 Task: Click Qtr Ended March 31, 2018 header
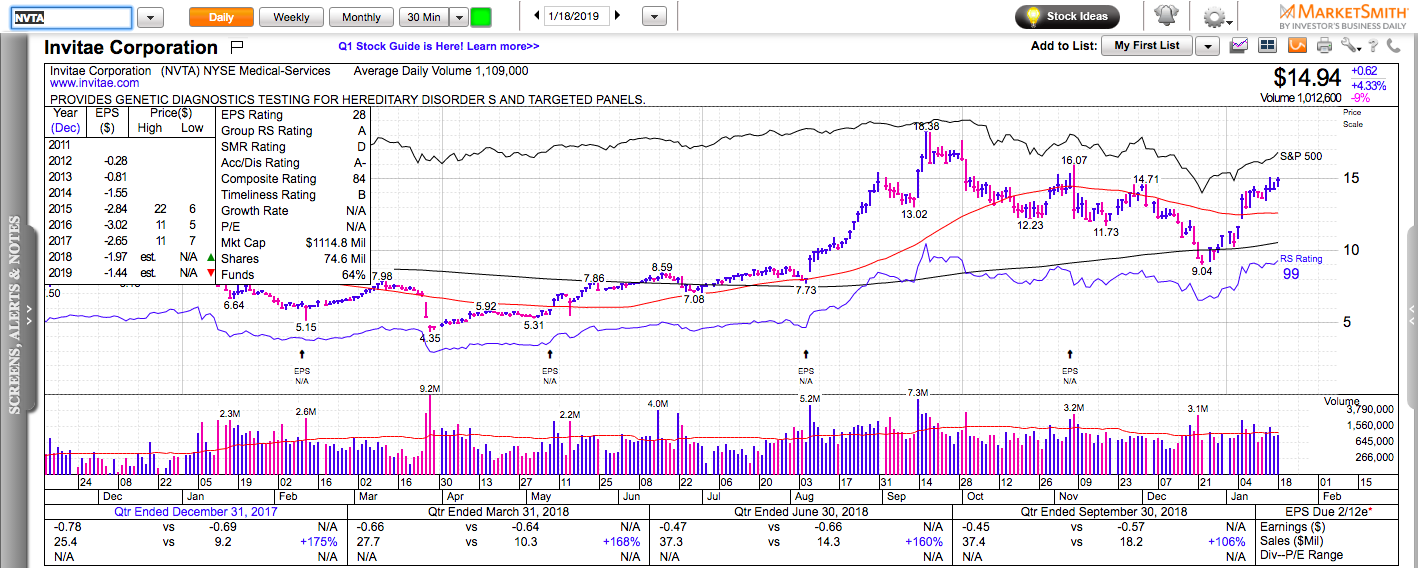click(x=498, y=512)
